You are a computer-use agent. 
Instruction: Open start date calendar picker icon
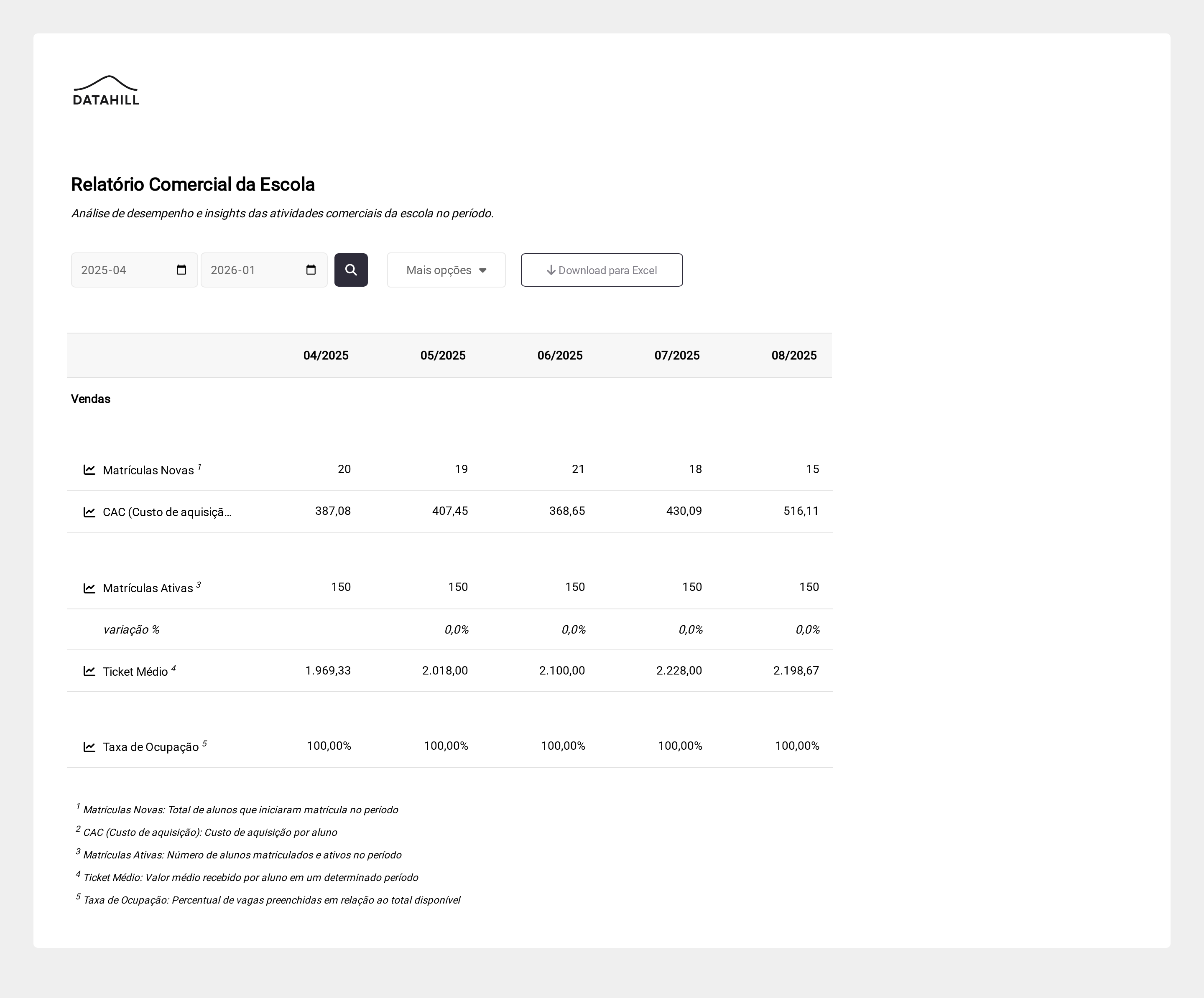coord(182,270)
